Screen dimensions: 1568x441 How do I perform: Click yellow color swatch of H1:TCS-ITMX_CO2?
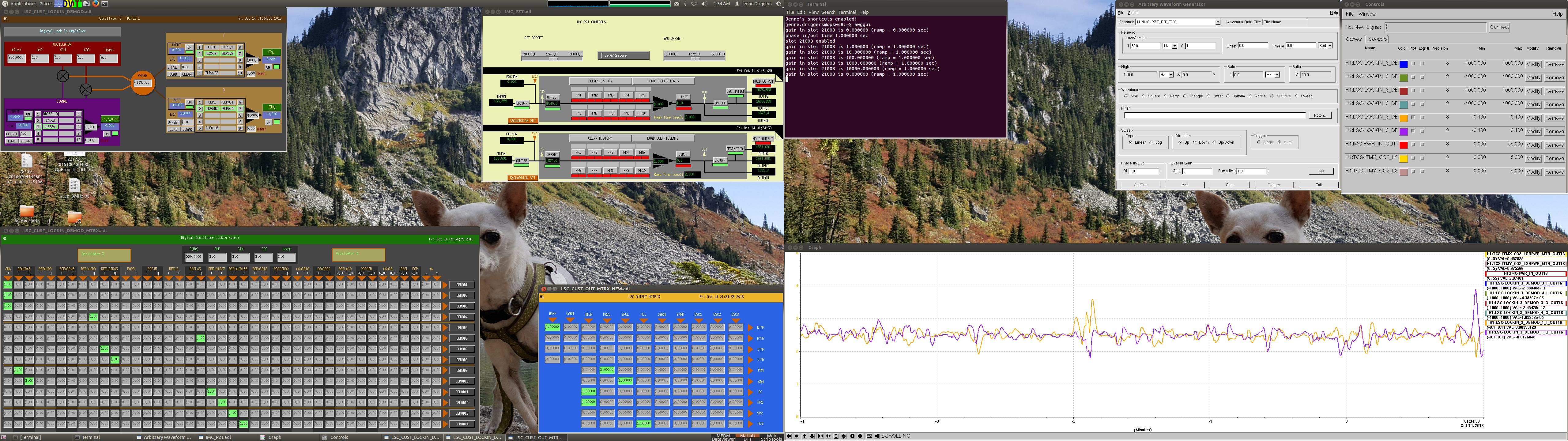click(1404, 158)
